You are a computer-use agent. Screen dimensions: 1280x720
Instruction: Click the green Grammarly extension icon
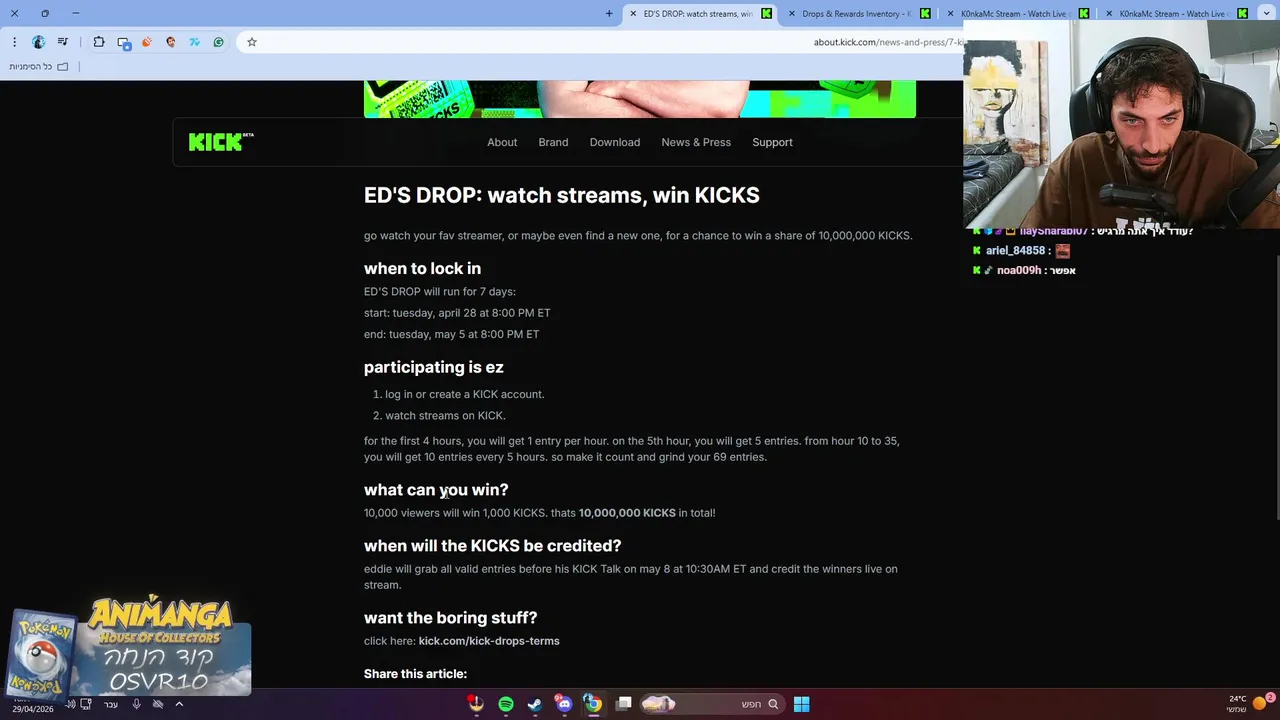tap(219, 42)
